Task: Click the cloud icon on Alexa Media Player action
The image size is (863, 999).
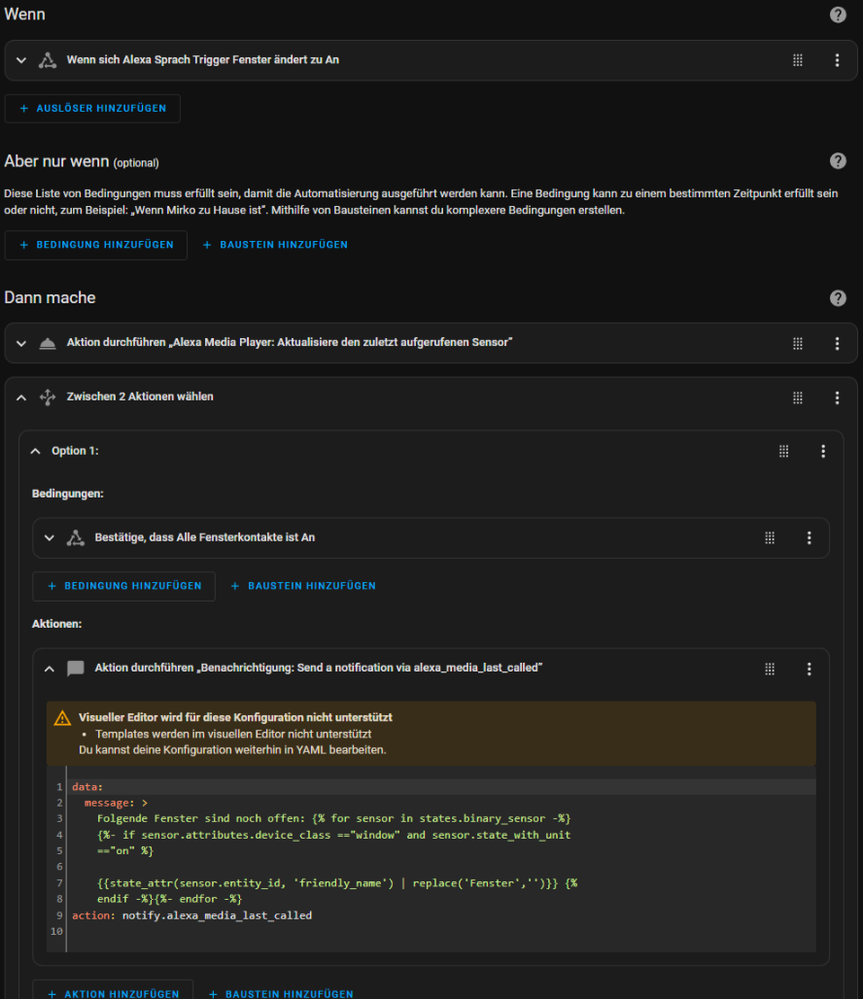Action: coord(47,343)
